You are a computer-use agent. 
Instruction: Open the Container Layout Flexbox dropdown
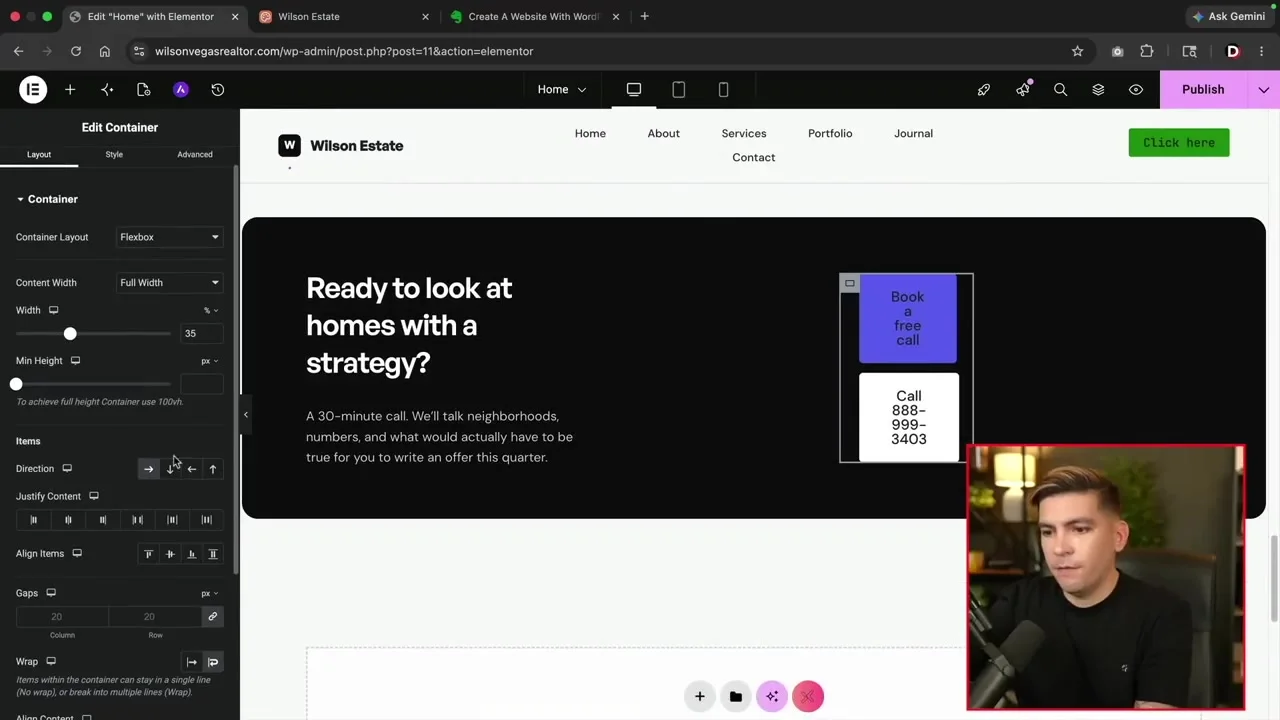pyautogui.click(x=169, y=237)
